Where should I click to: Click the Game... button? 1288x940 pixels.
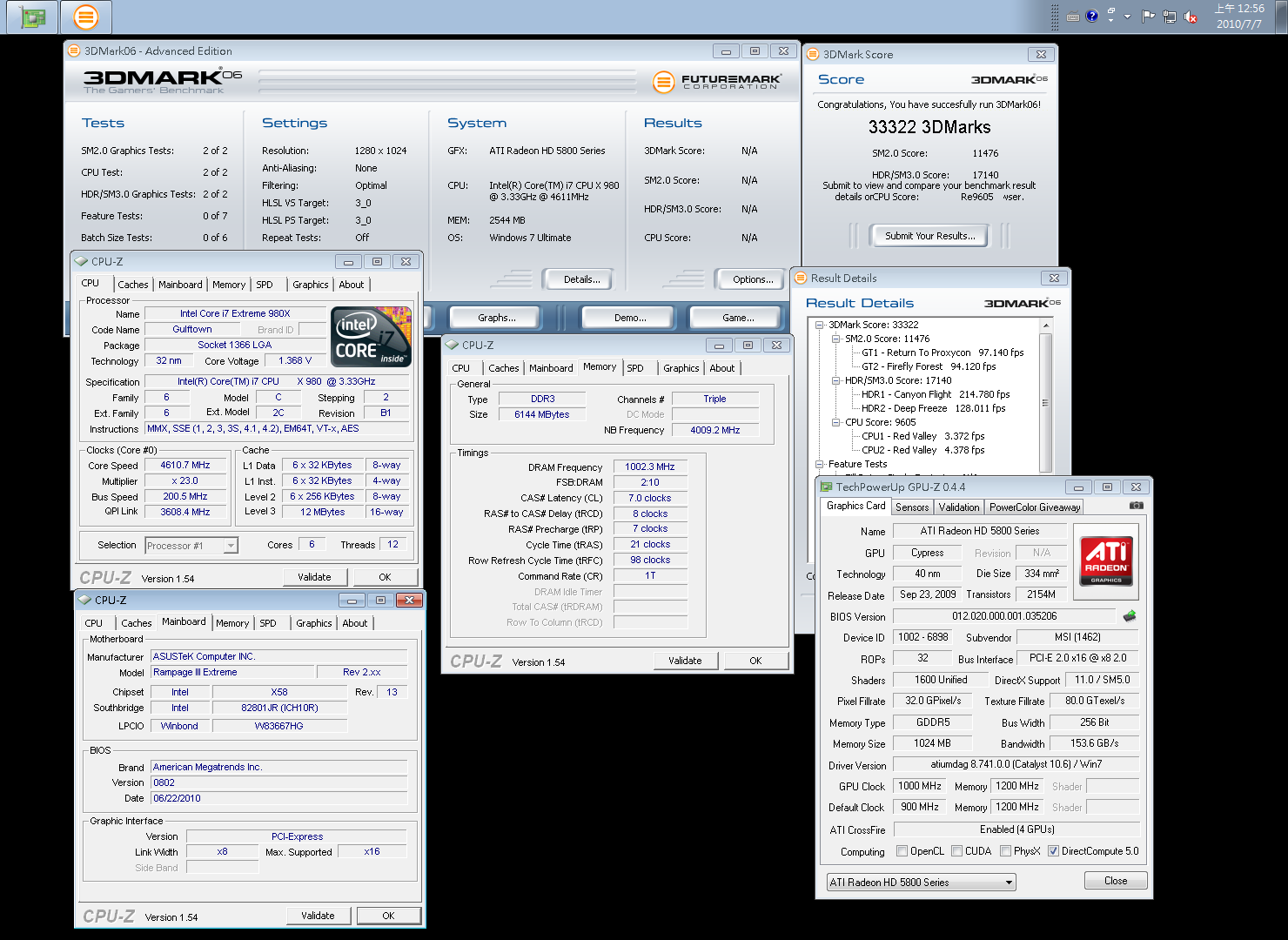click(738, 318)
